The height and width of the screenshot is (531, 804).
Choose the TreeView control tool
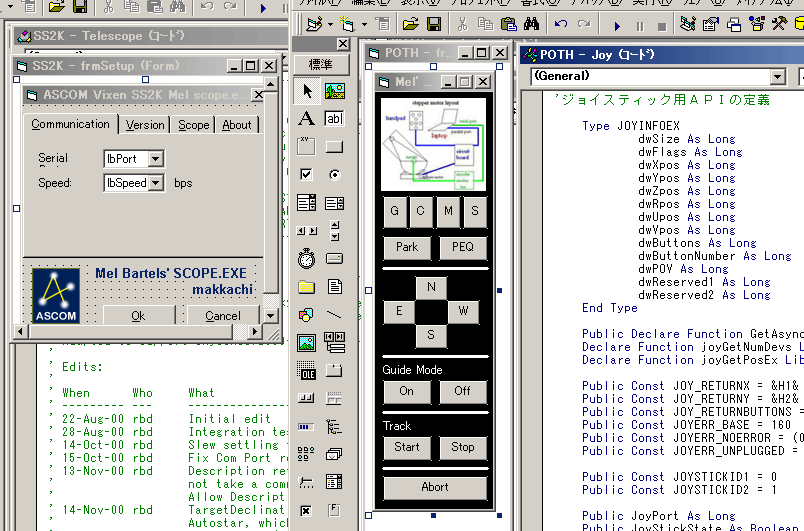click(334, 426)
